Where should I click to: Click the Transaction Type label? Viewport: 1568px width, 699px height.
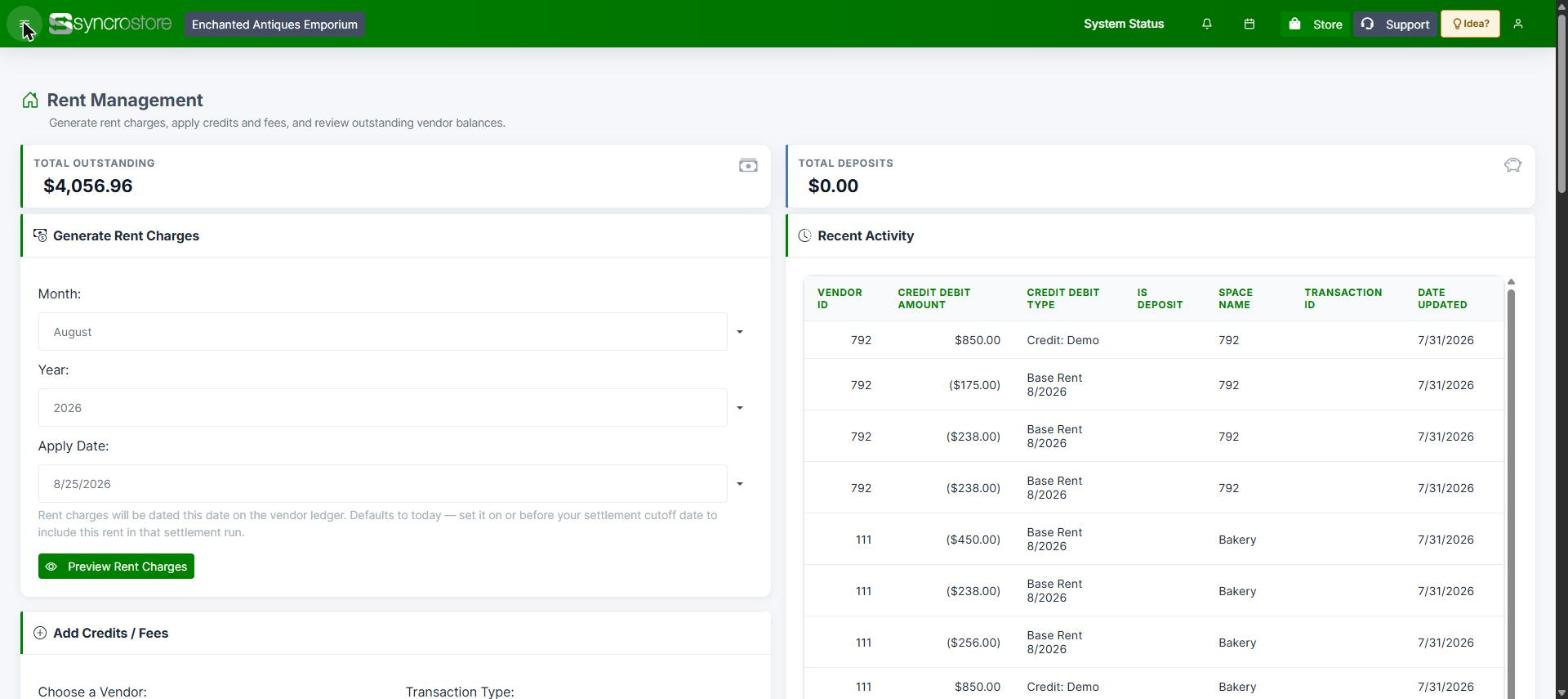(459, 691)
